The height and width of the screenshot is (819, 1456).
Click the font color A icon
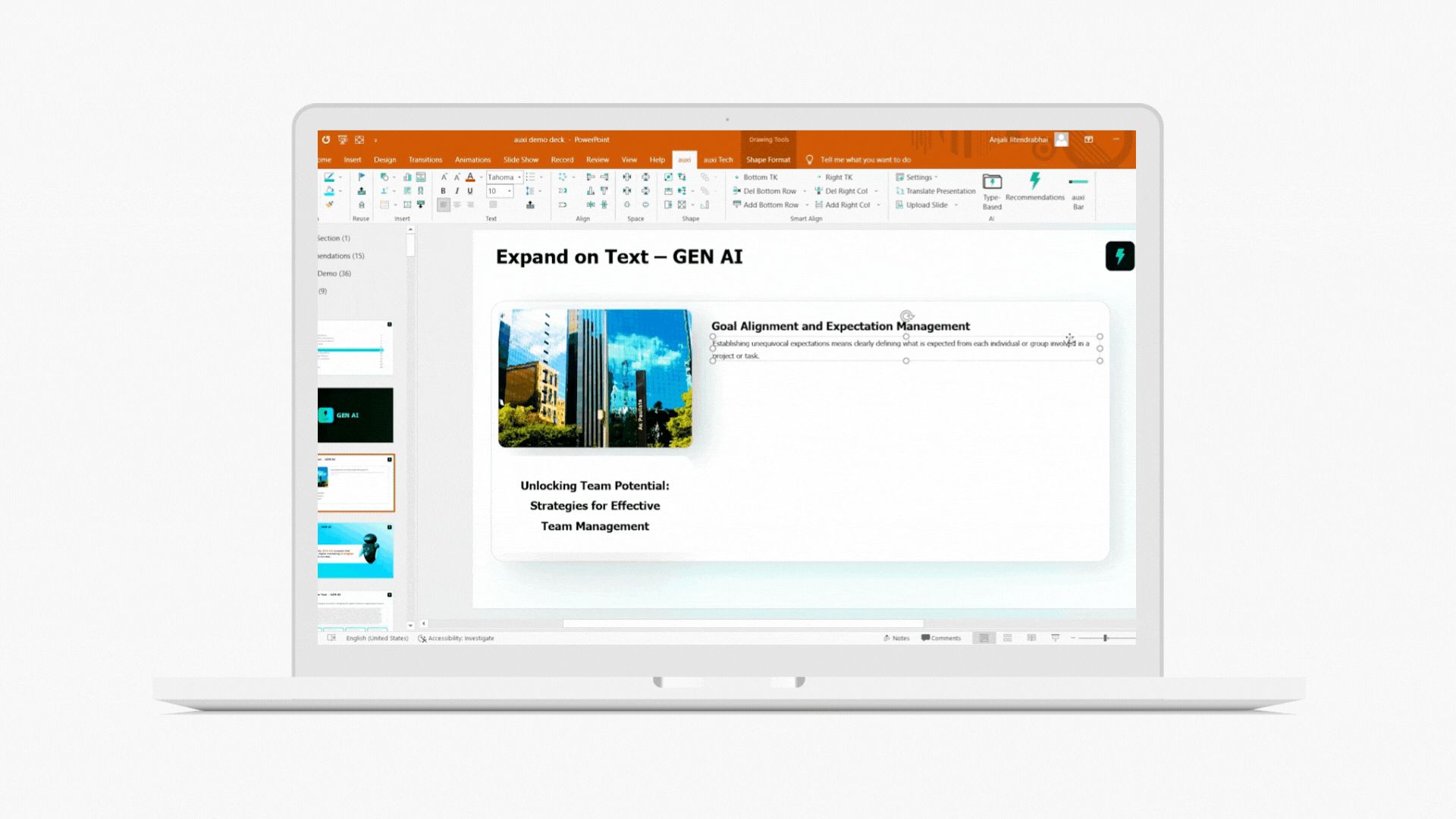[x=470, y=177]
